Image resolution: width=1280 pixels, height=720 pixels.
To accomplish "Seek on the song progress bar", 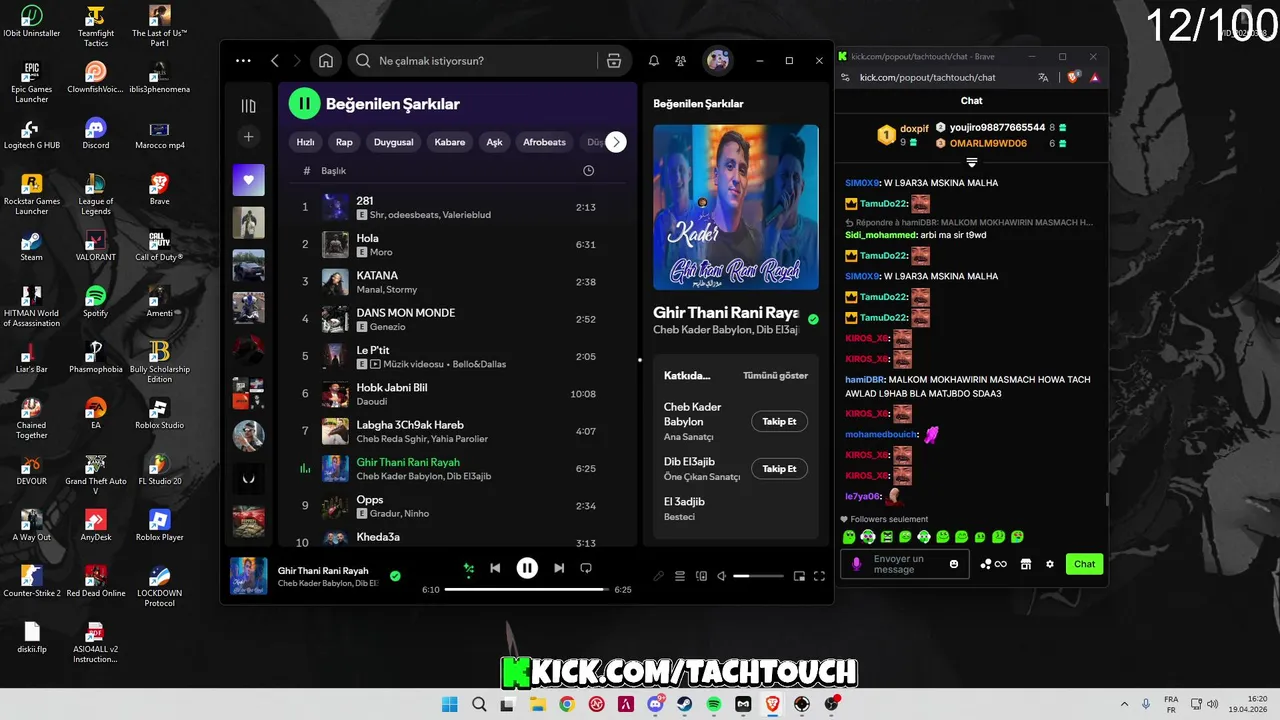I will (x=527, y=590).
